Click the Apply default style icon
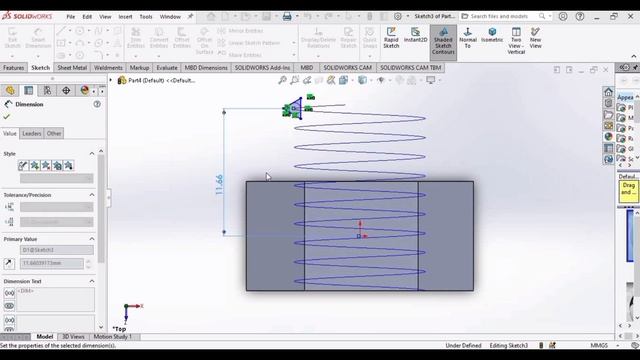This screenshot has height=360, width=640. tap(23, 165)
